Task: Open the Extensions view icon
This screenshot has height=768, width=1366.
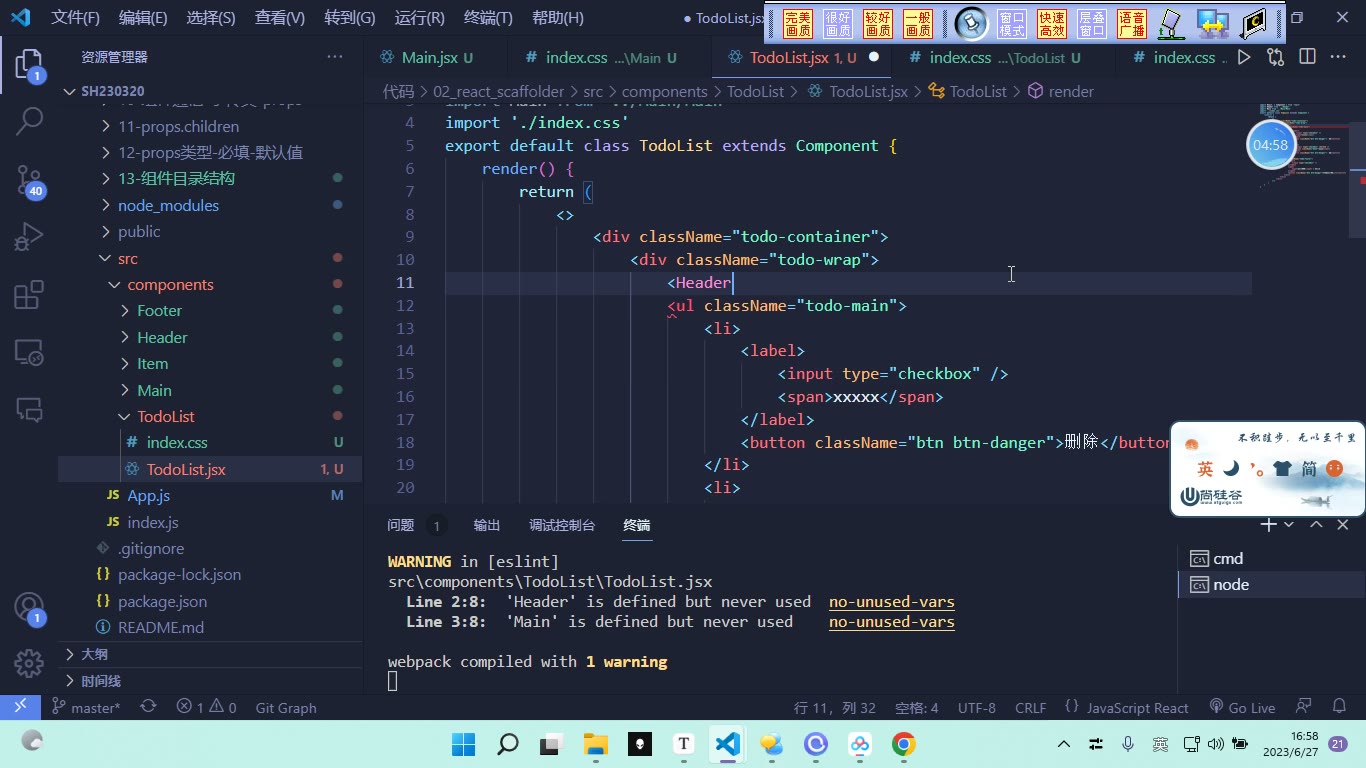Action: click(x=29, y=295)
